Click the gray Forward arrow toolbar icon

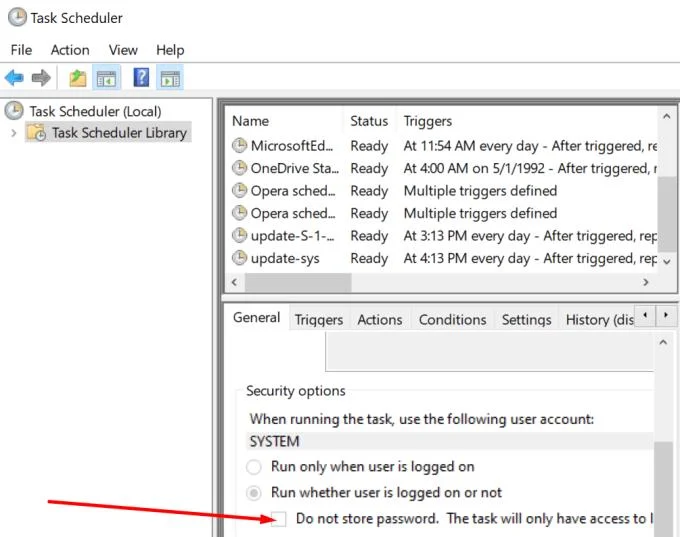[x=41, y=78]
